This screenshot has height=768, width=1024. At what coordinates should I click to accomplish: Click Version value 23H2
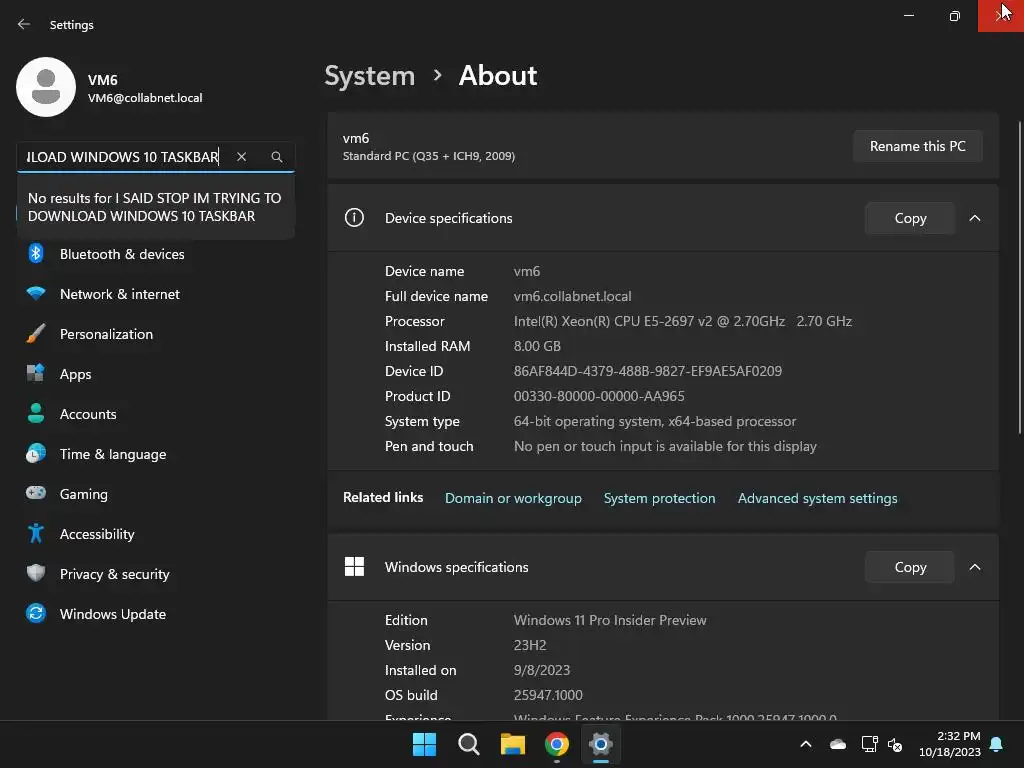point(530,645)
